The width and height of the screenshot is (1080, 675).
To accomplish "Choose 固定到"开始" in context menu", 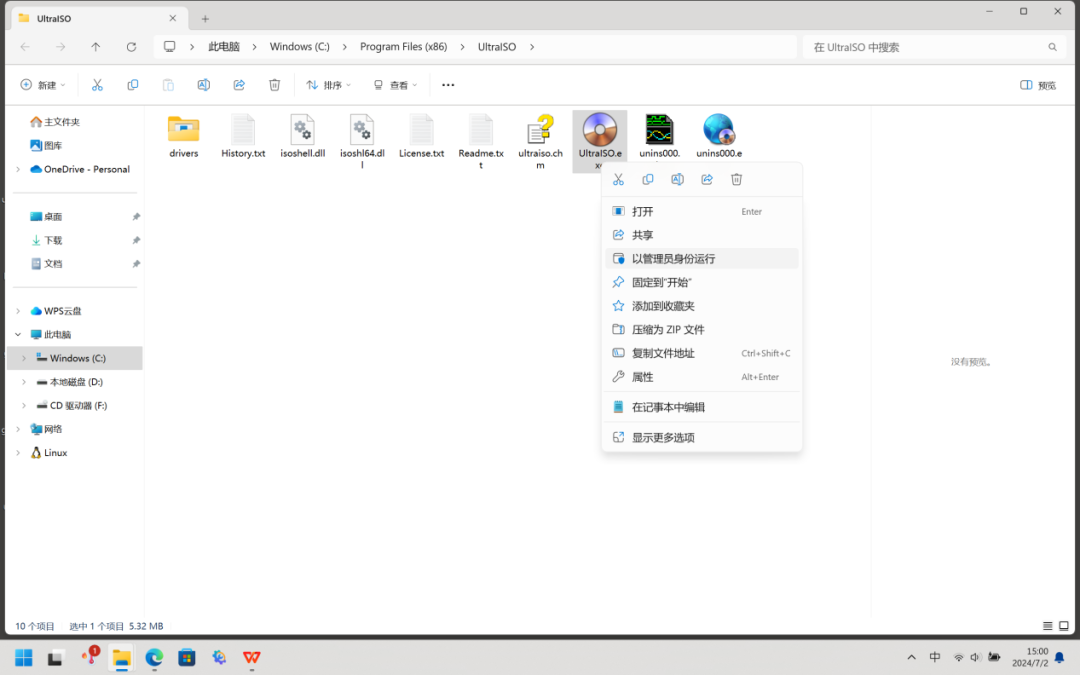I will (x=702, y=282).
